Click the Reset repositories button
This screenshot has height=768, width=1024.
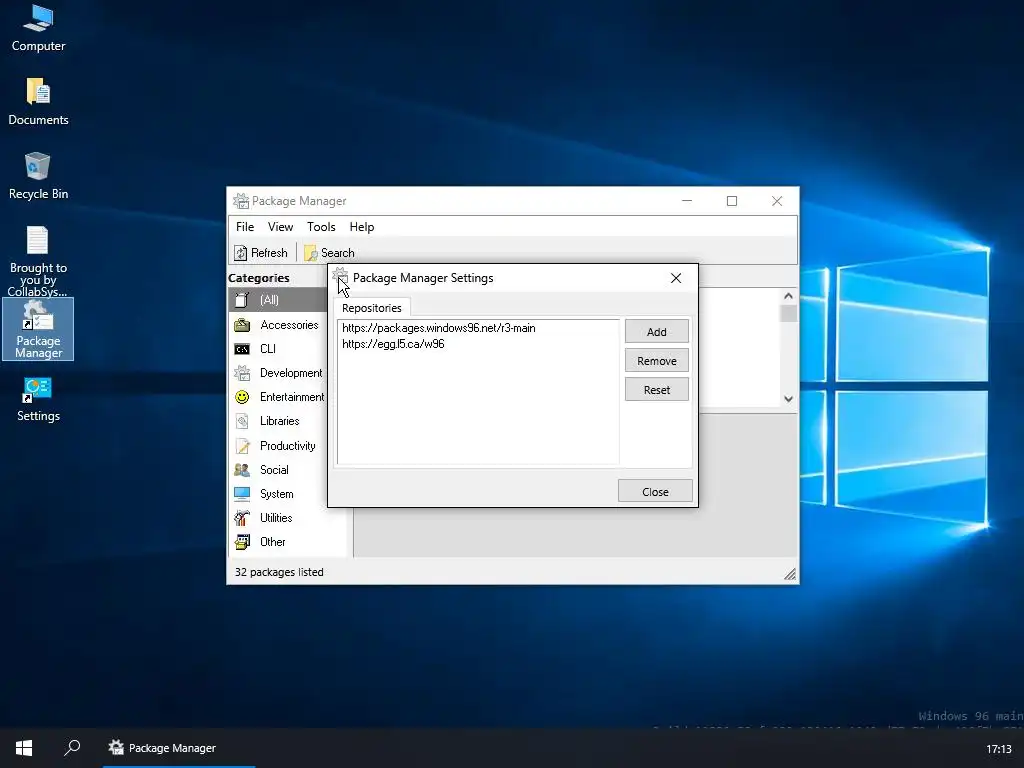pyautogui.click(x=656, y=390)
